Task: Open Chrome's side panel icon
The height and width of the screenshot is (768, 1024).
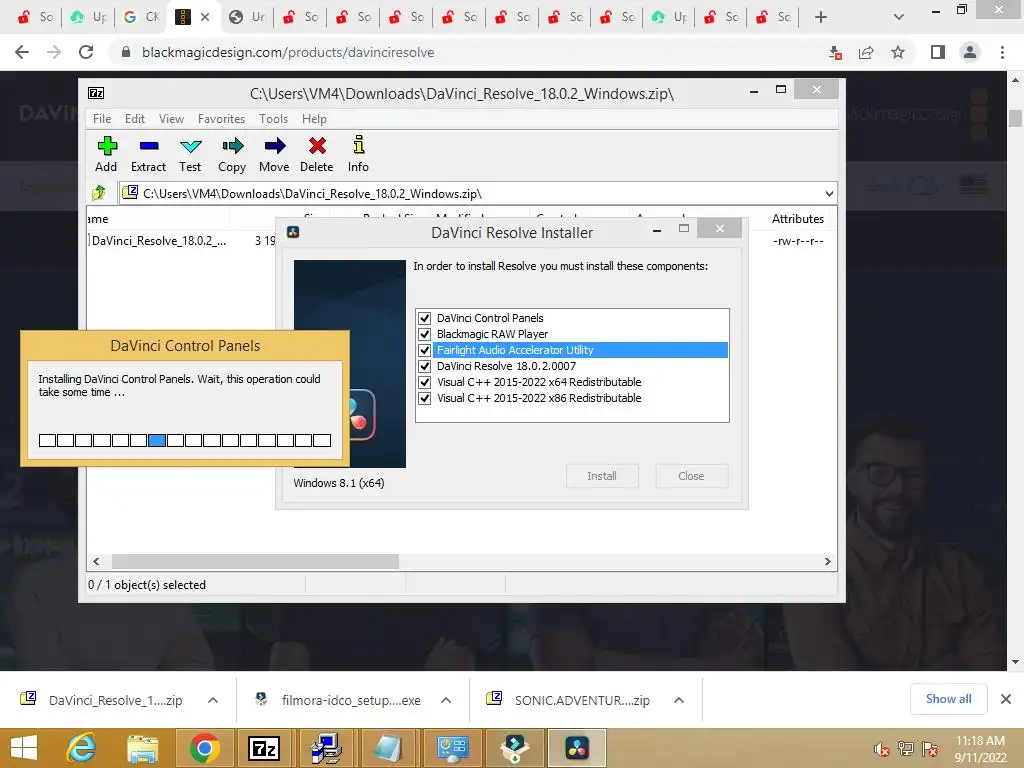Action: 938,52
